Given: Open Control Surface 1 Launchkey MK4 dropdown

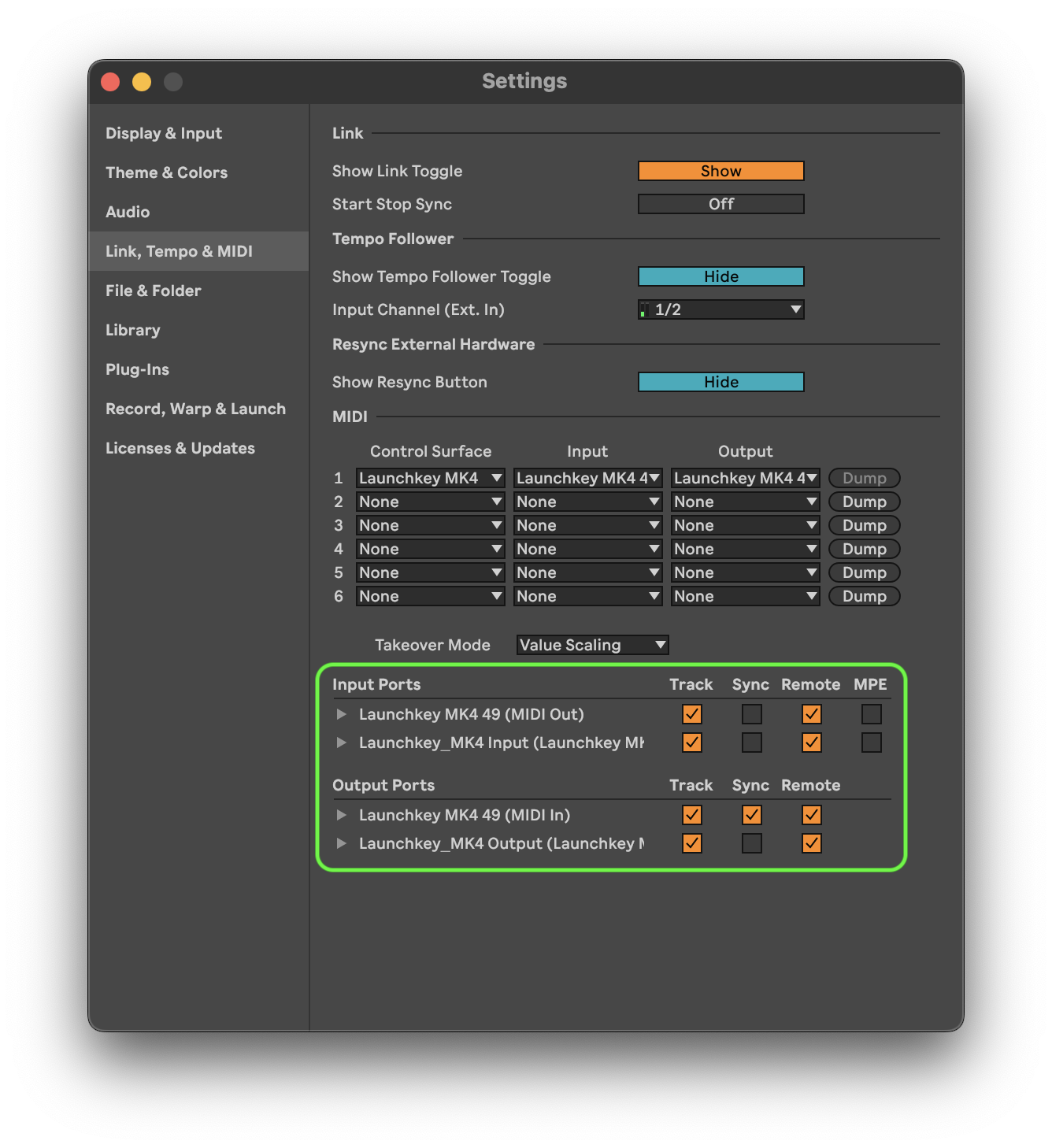Looking at the screenshot, I should 430,478.
